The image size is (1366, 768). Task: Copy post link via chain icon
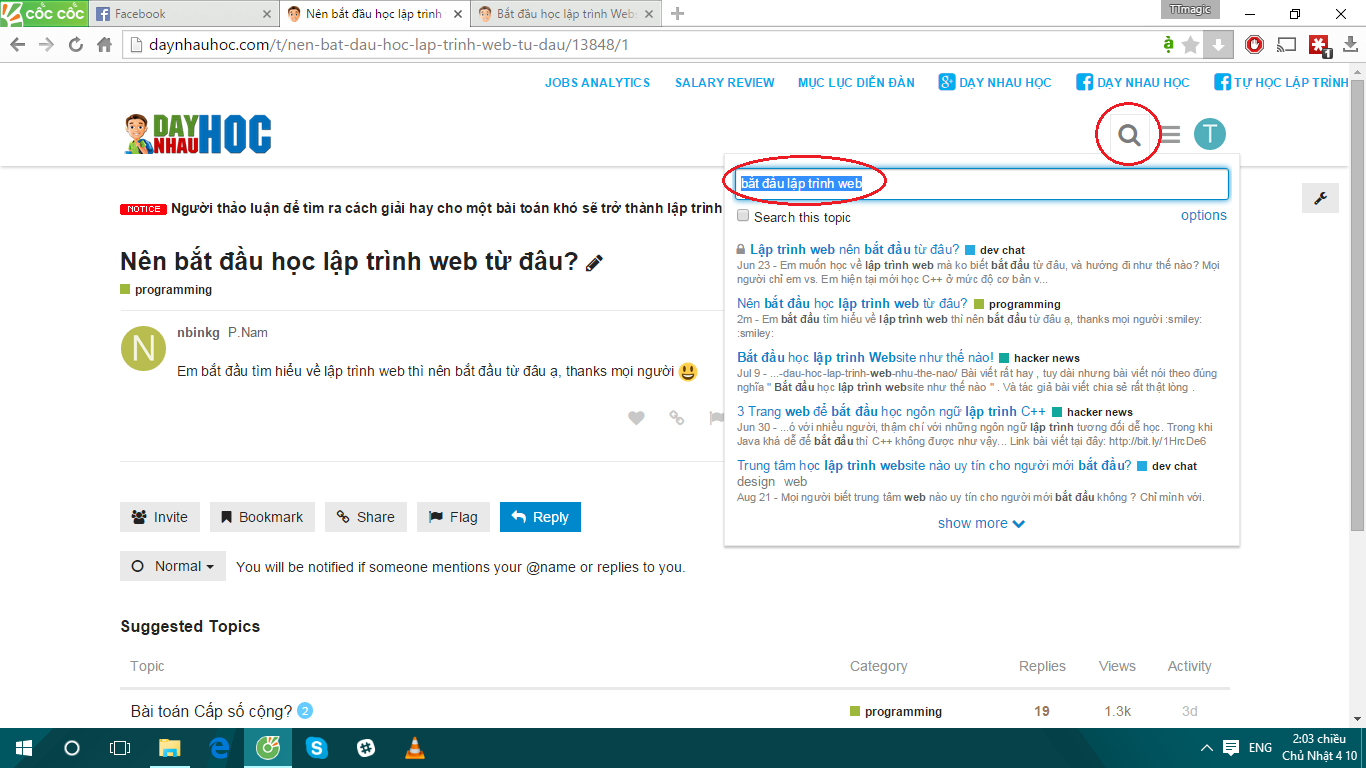click(x=677, y=418)
